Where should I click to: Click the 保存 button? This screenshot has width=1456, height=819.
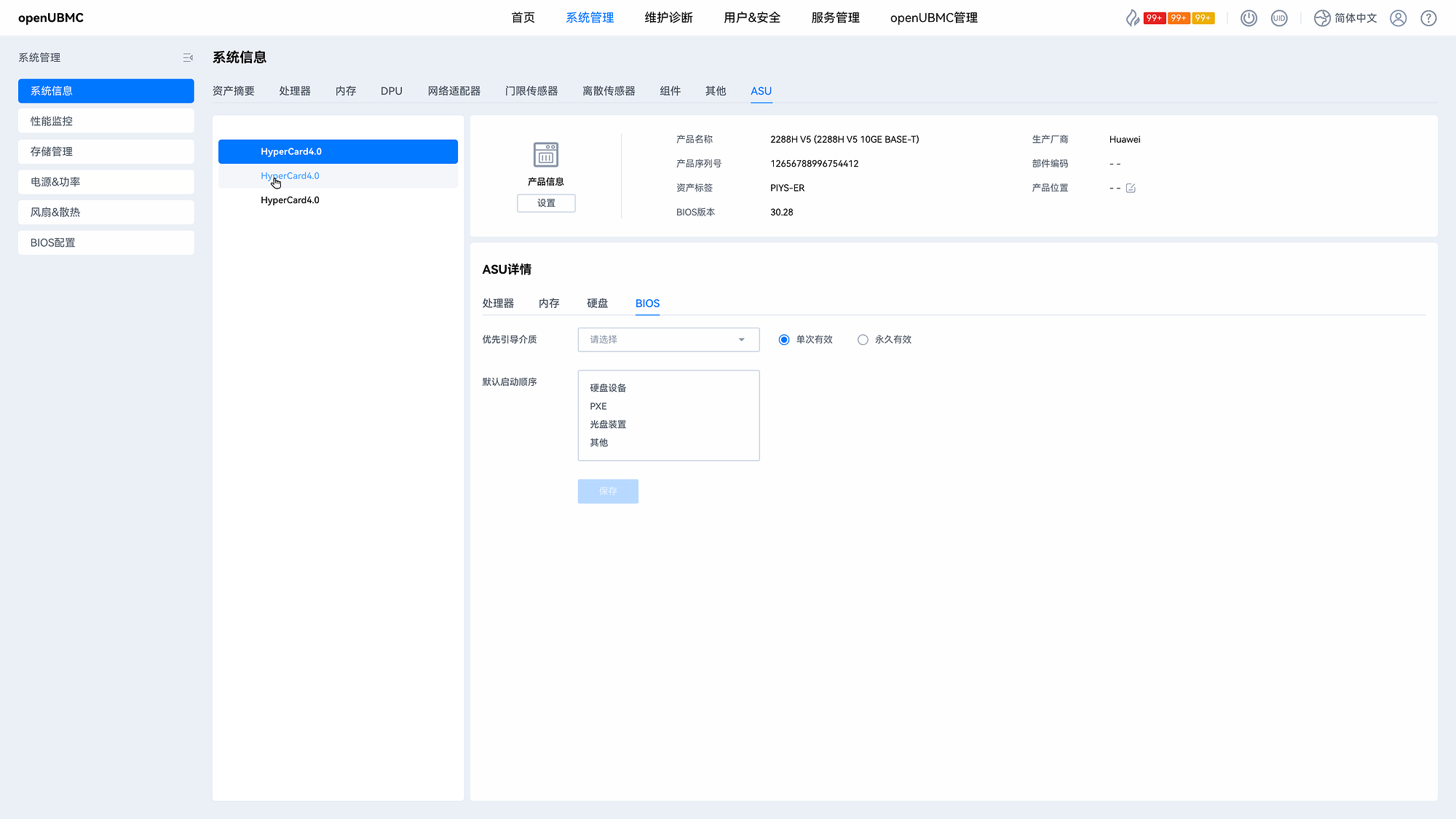[608, 491]
